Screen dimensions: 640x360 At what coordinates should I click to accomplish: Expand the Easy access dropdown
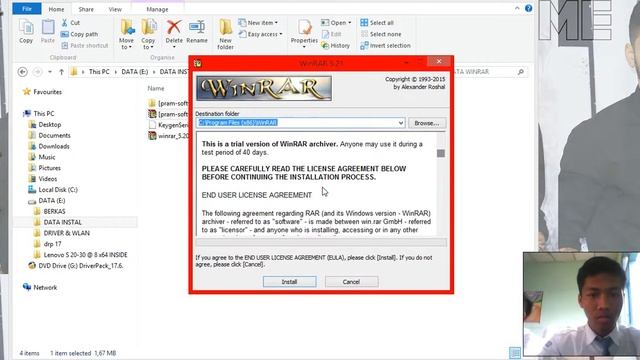click(x=281, y=34)
